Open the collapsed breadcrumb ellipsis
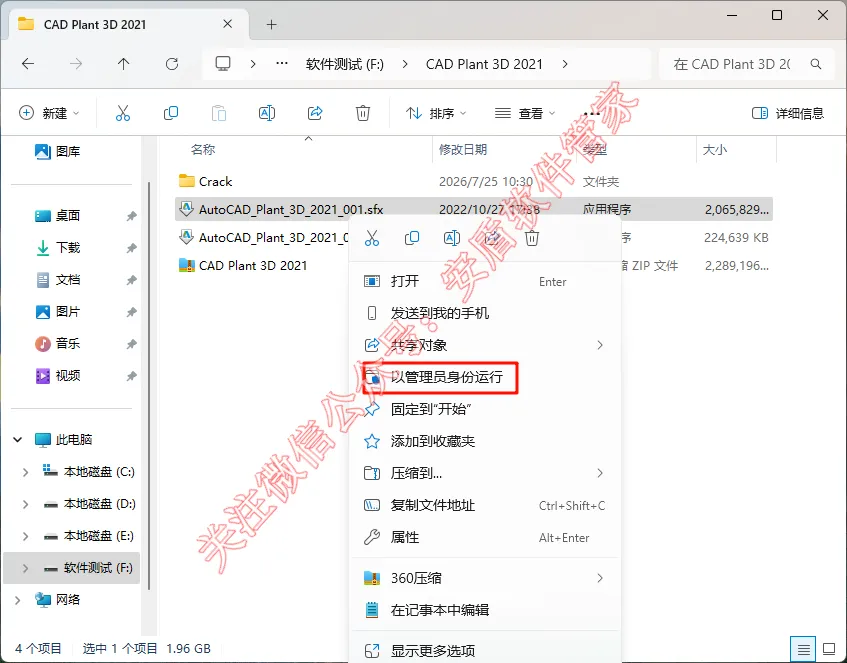 point(281,64)
